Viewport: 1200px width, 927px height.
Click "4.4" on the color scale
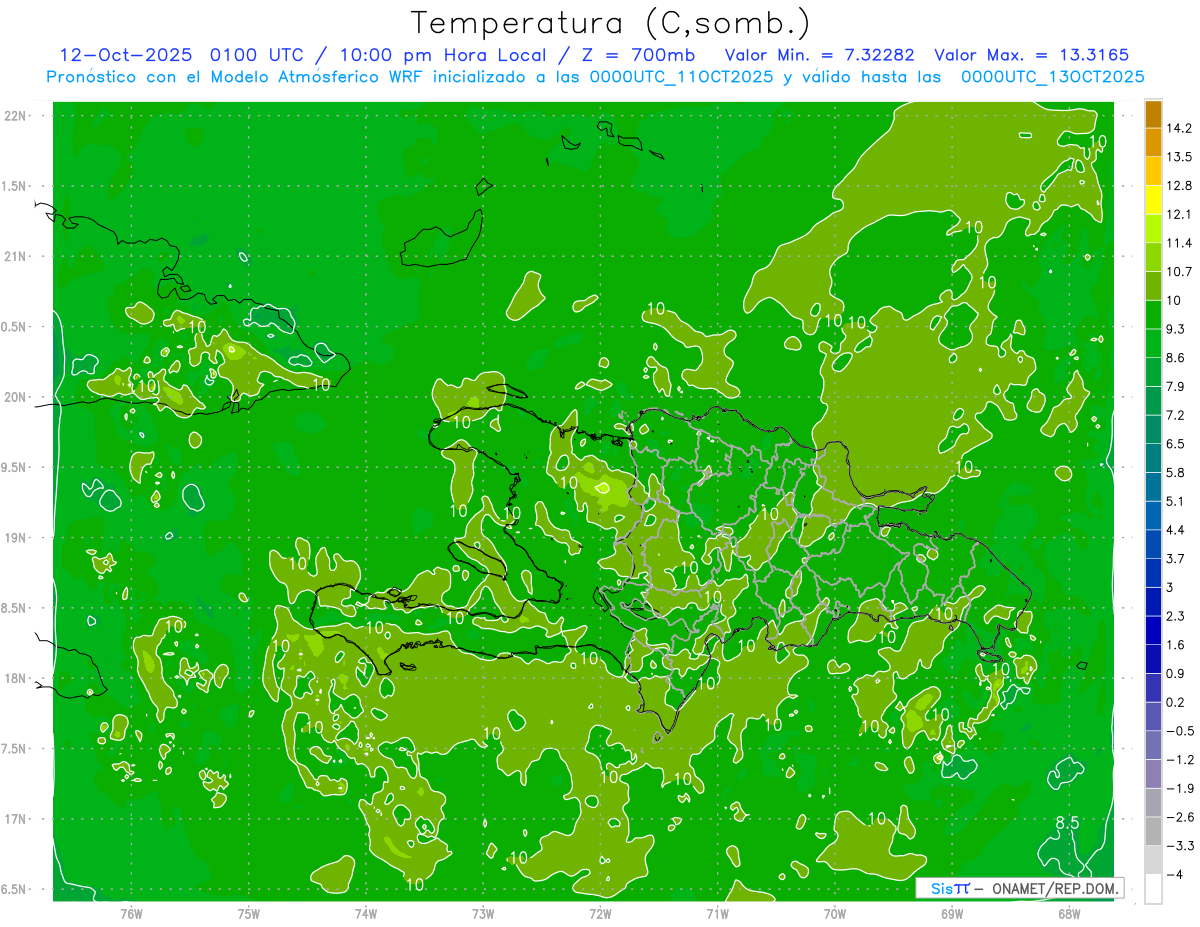(x=1176, y=530)
